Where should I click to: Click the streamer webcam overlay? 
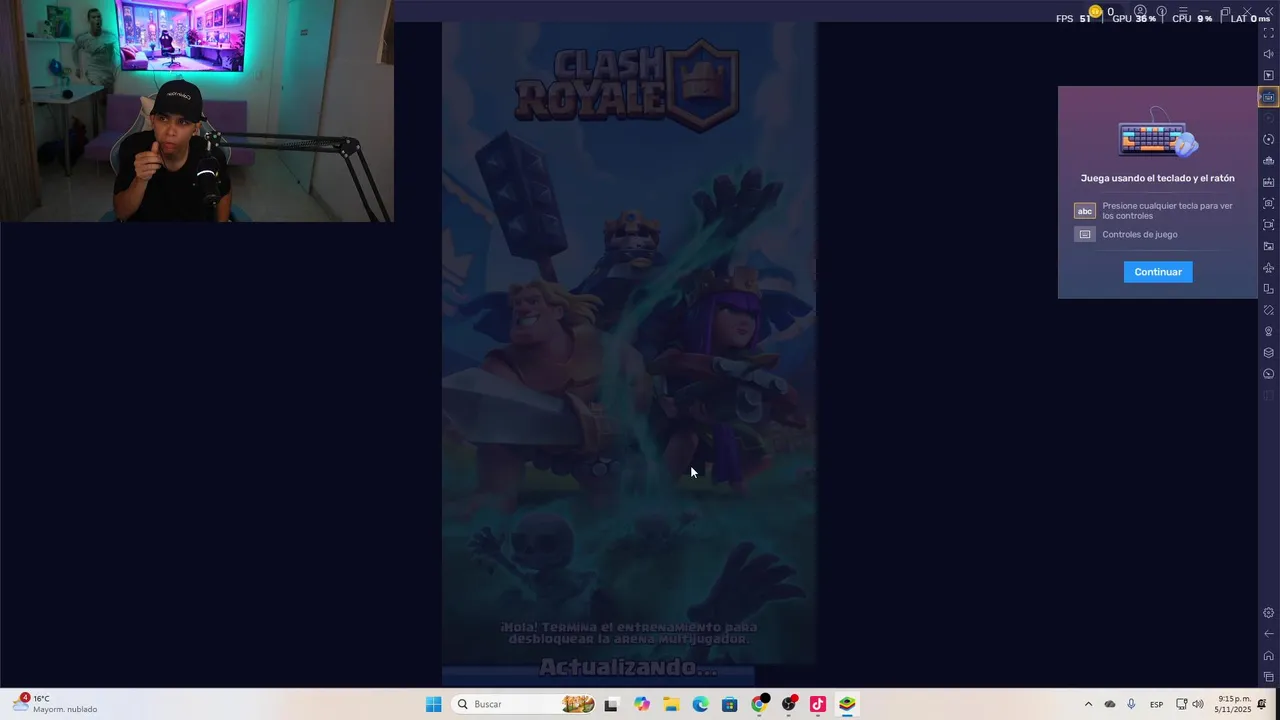(197, 111)
